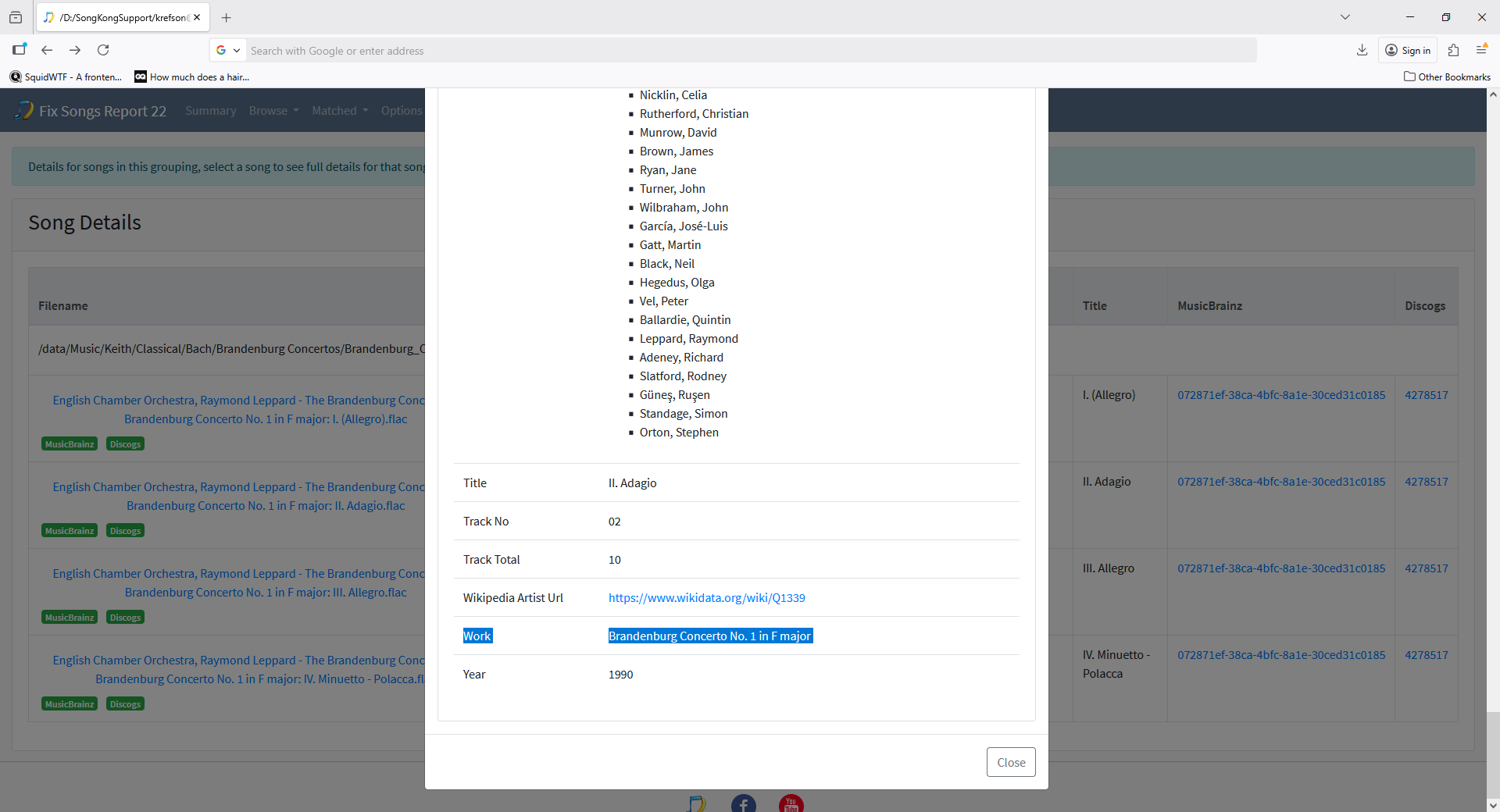Click the address search field
The image size is (1500, 812).
point(750,51)
